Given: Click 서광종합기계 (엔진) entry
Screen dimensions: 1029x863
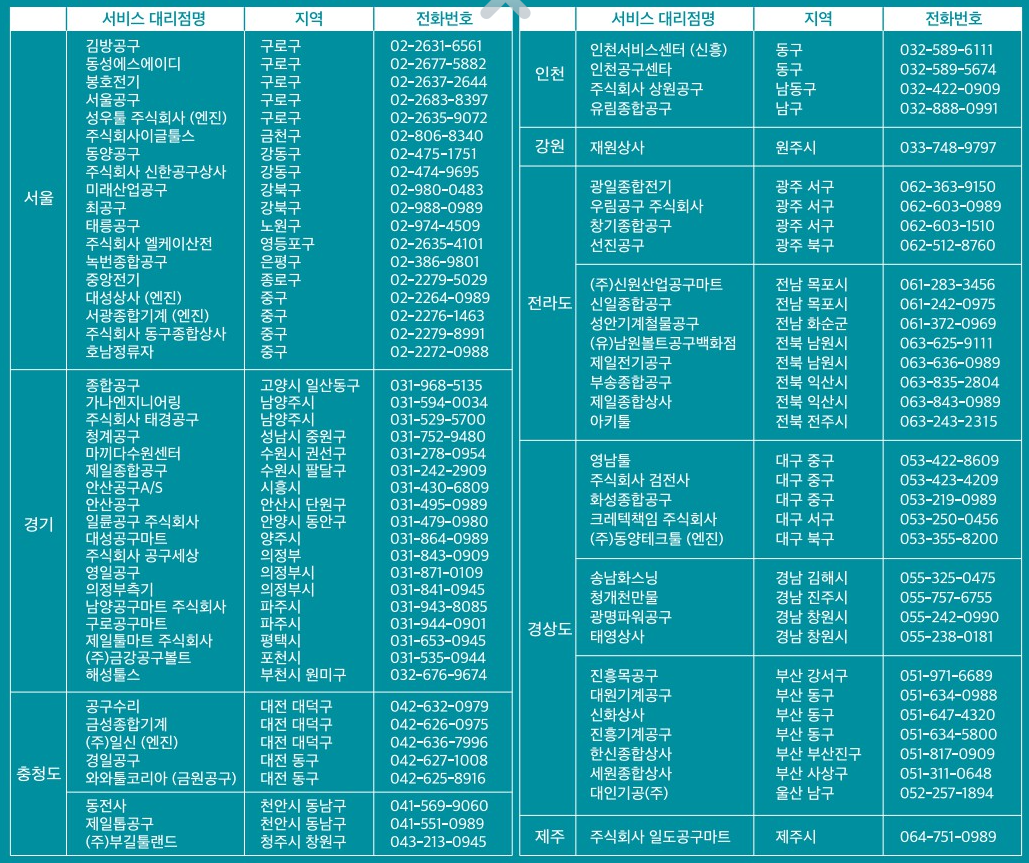Looking at the screenshot, I should click(147, 315).
